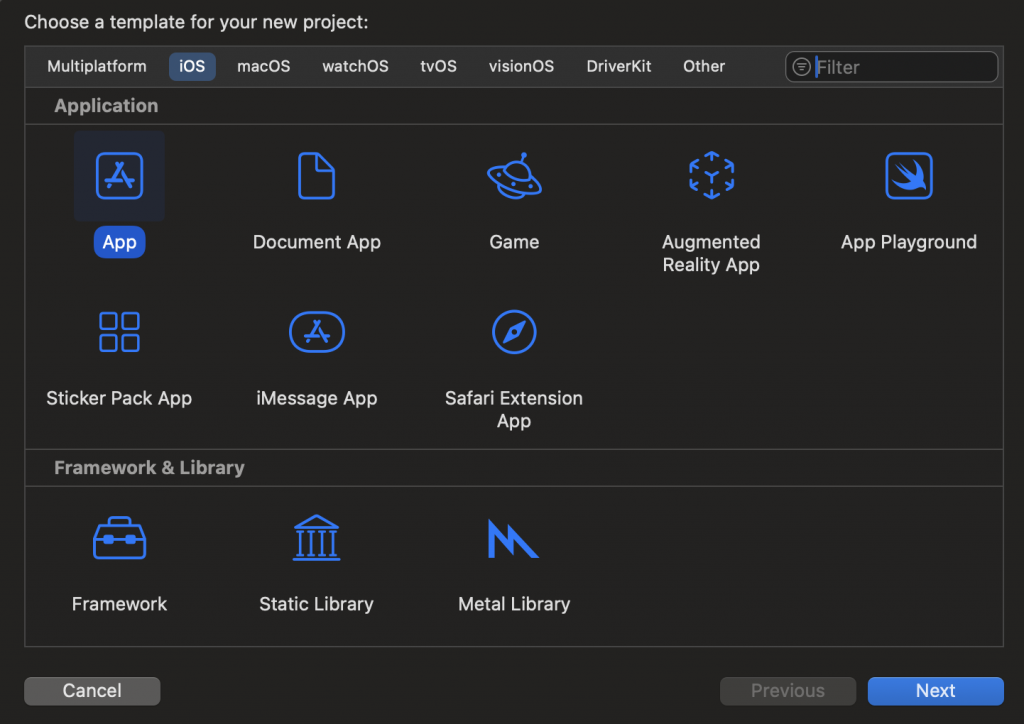
Task: Pick the iMessage App template icon
Action: (x=316, y=332)
